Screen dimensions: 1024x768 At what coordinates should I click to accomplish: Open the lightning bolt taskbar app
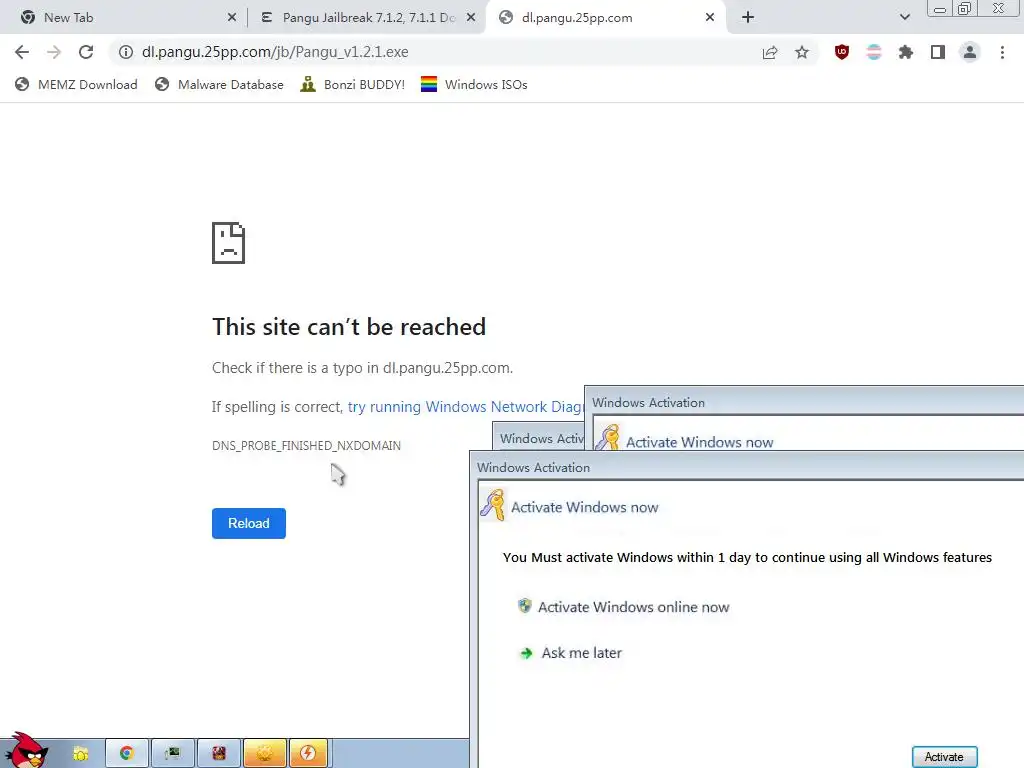coord(308,754)
